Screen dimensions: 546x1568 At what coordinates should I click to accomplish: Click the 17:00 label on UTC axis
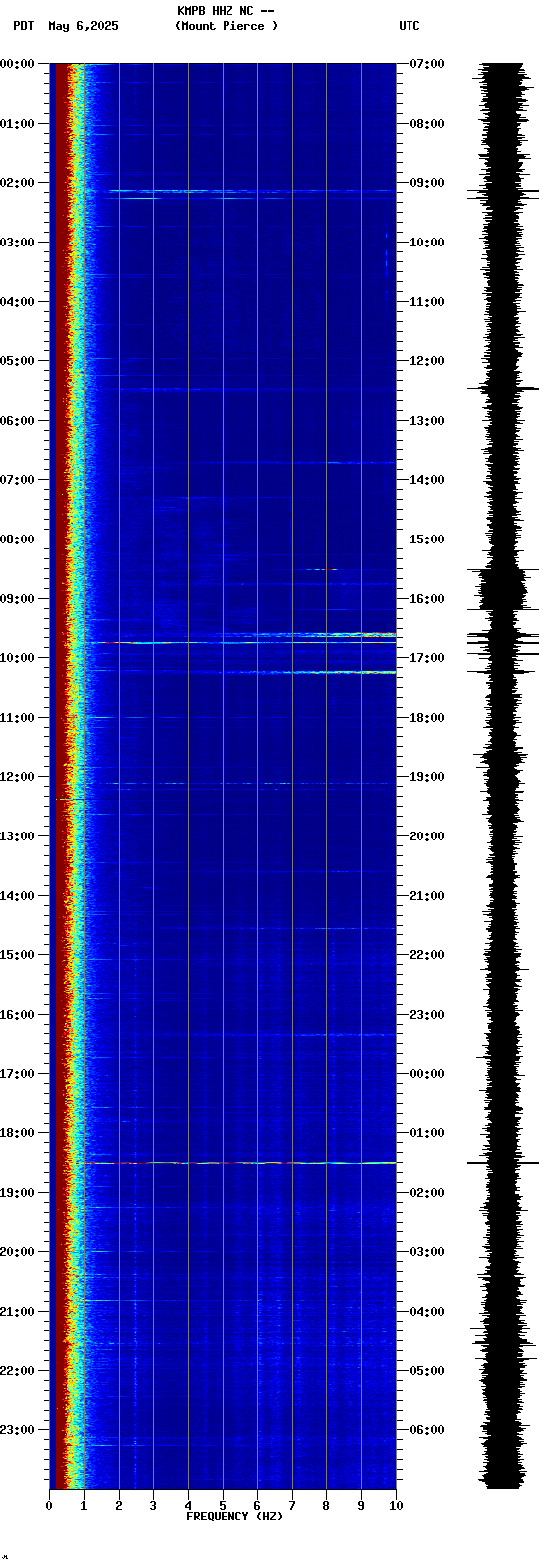point(427,658)
